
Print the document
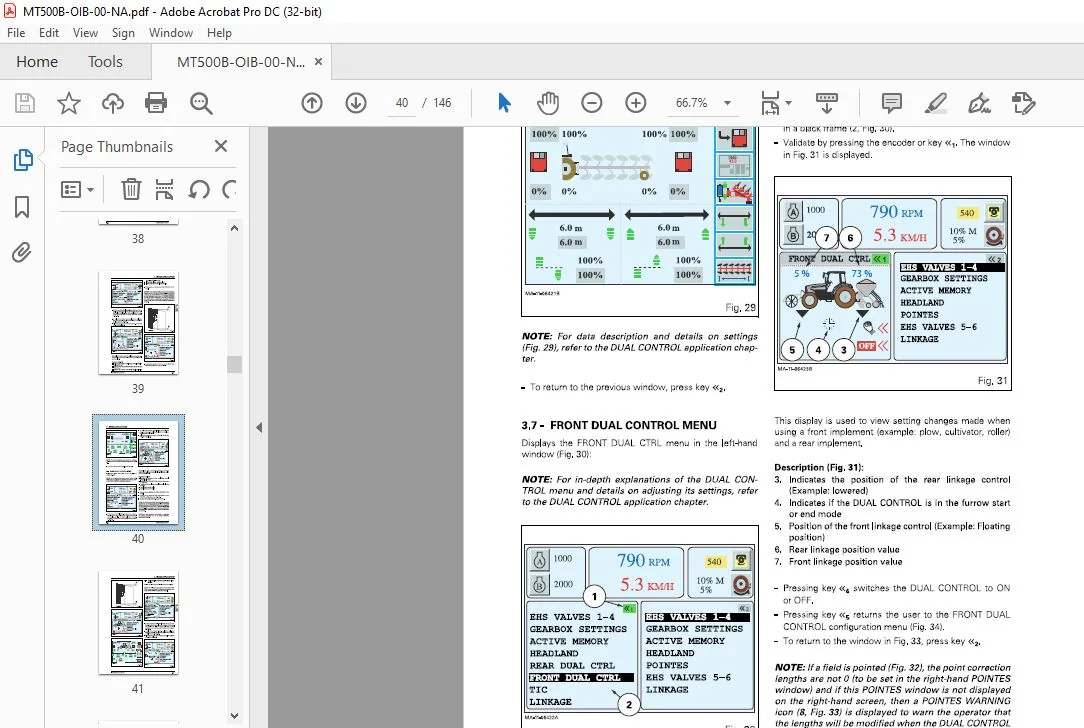point(156,103)
